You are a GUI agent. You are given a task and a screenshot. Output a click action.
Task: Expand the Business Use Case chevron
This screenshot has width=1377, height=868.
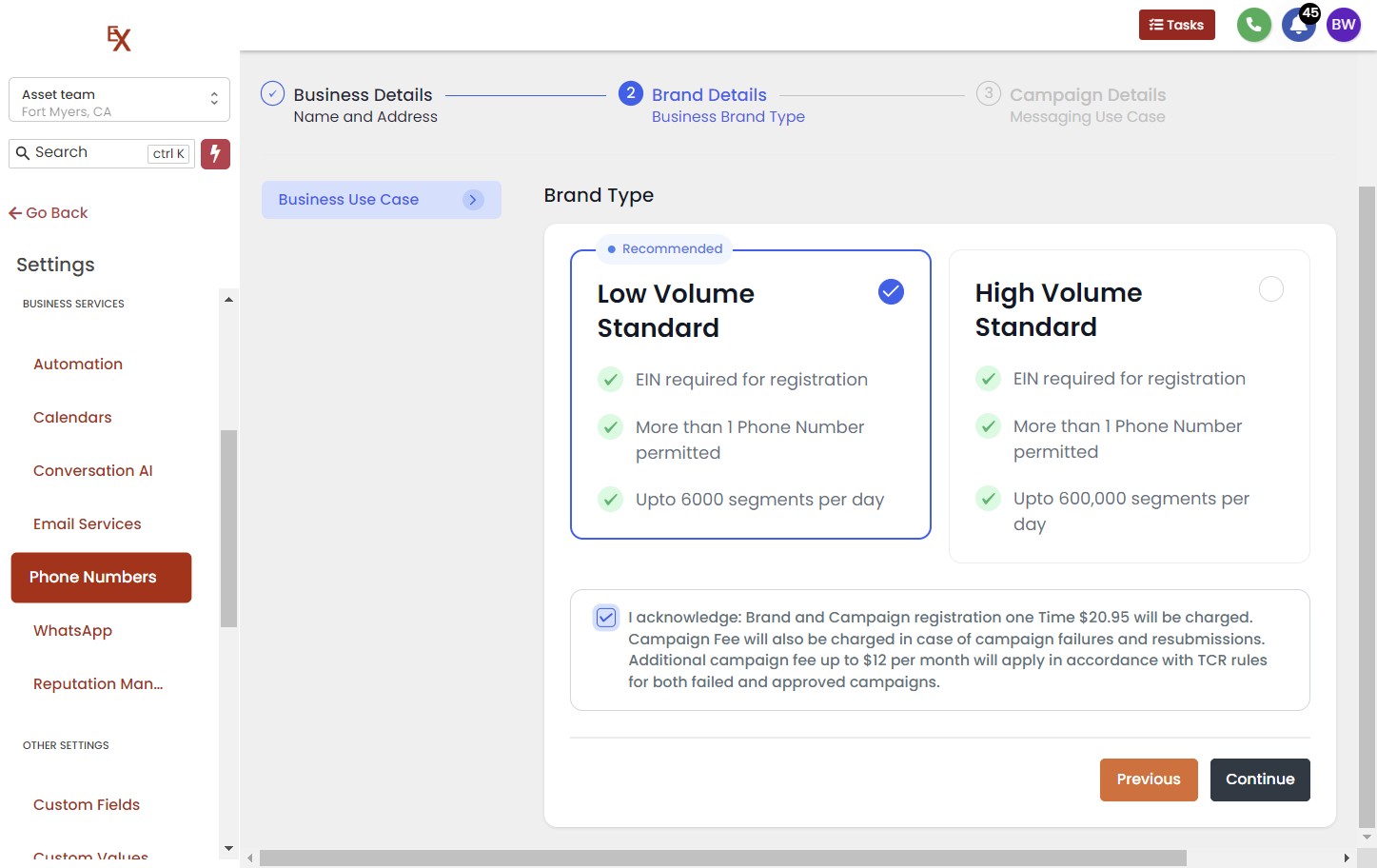tap(473, 200)
